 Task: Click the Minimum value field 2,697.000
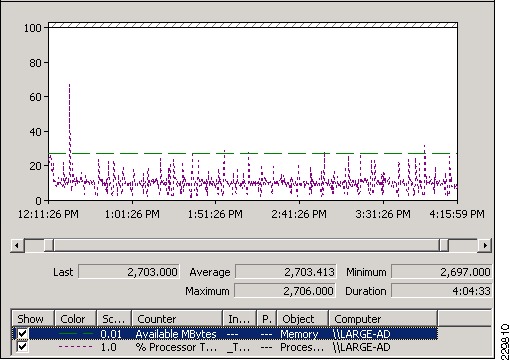pyautogui.click(x=441, y=272)
